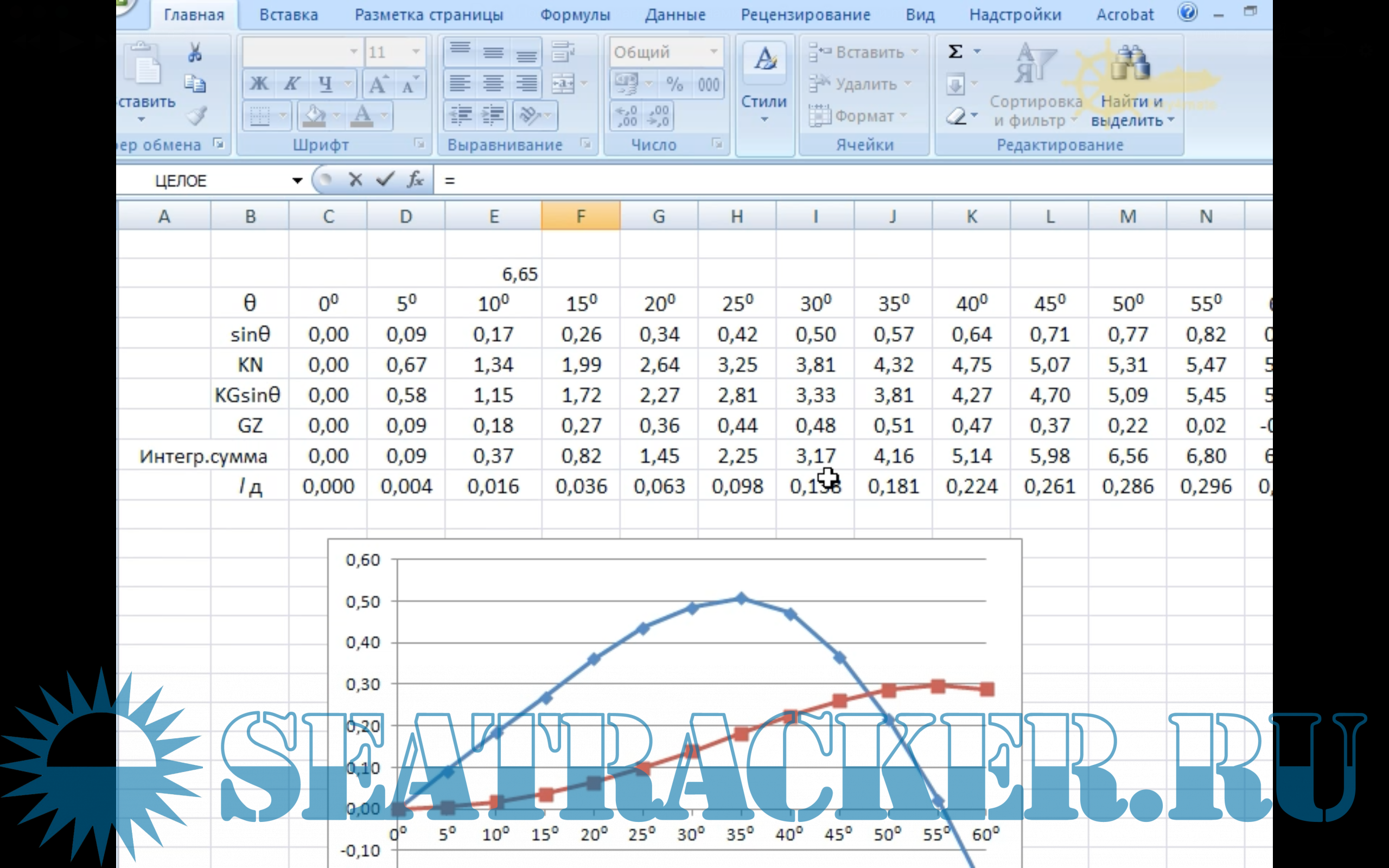Switch to the Формулы tab

click(575, 15)
